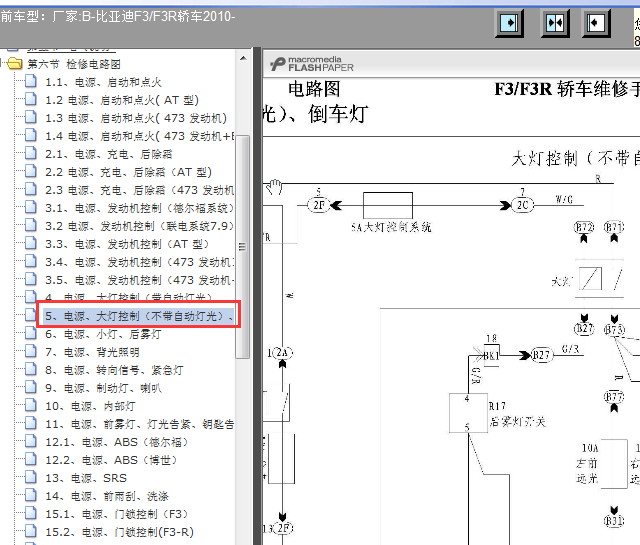Select 5、电源、大灯控制 (不带自动灯光)

(x=139, y=316)
